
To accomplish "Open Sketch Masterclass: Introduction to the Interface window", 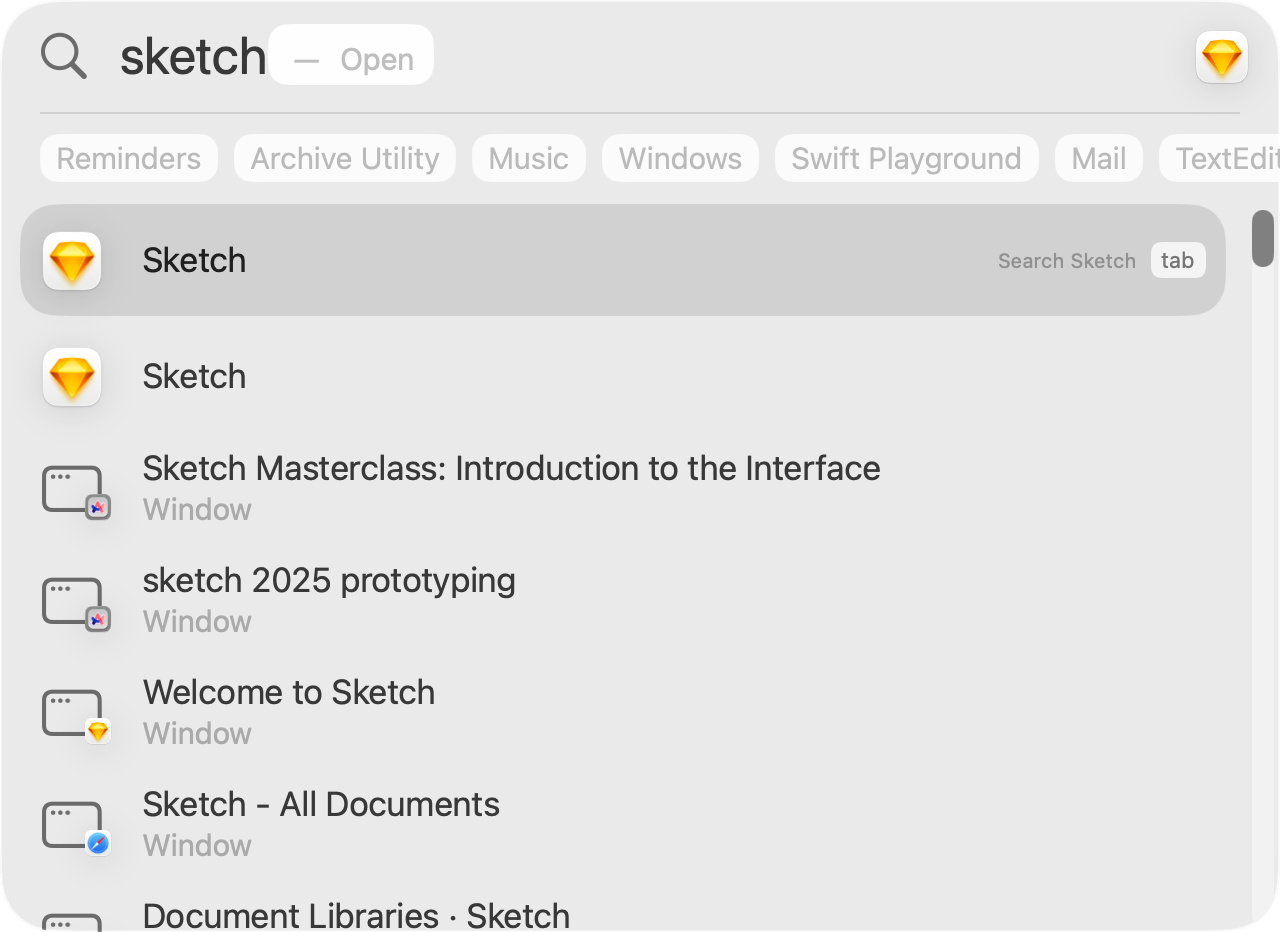I will (511, 469).
